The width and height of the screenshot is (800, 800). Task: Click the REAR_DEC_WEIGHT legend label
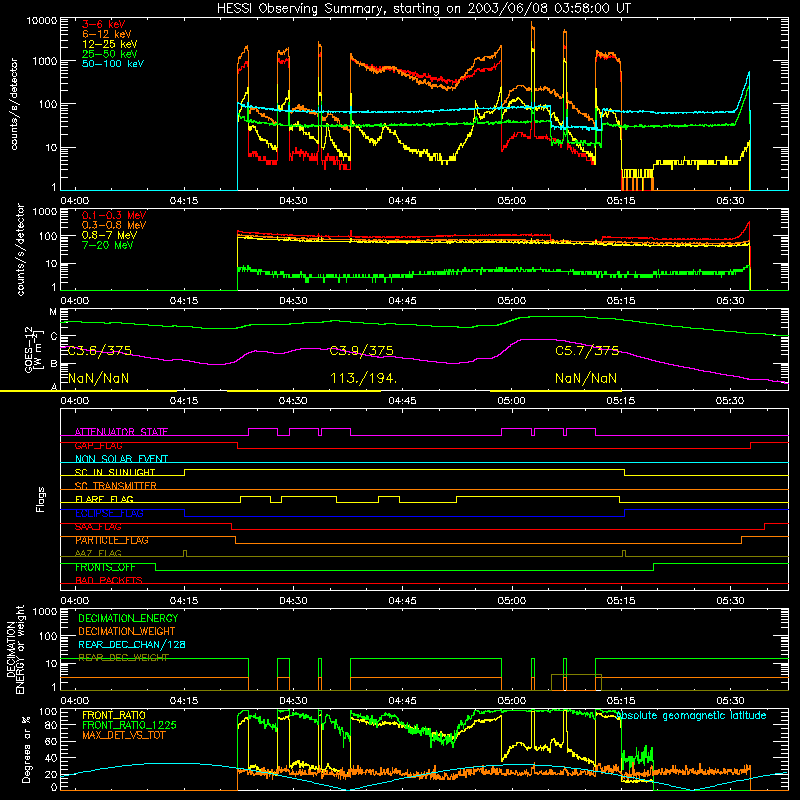(x=123, y=658)
